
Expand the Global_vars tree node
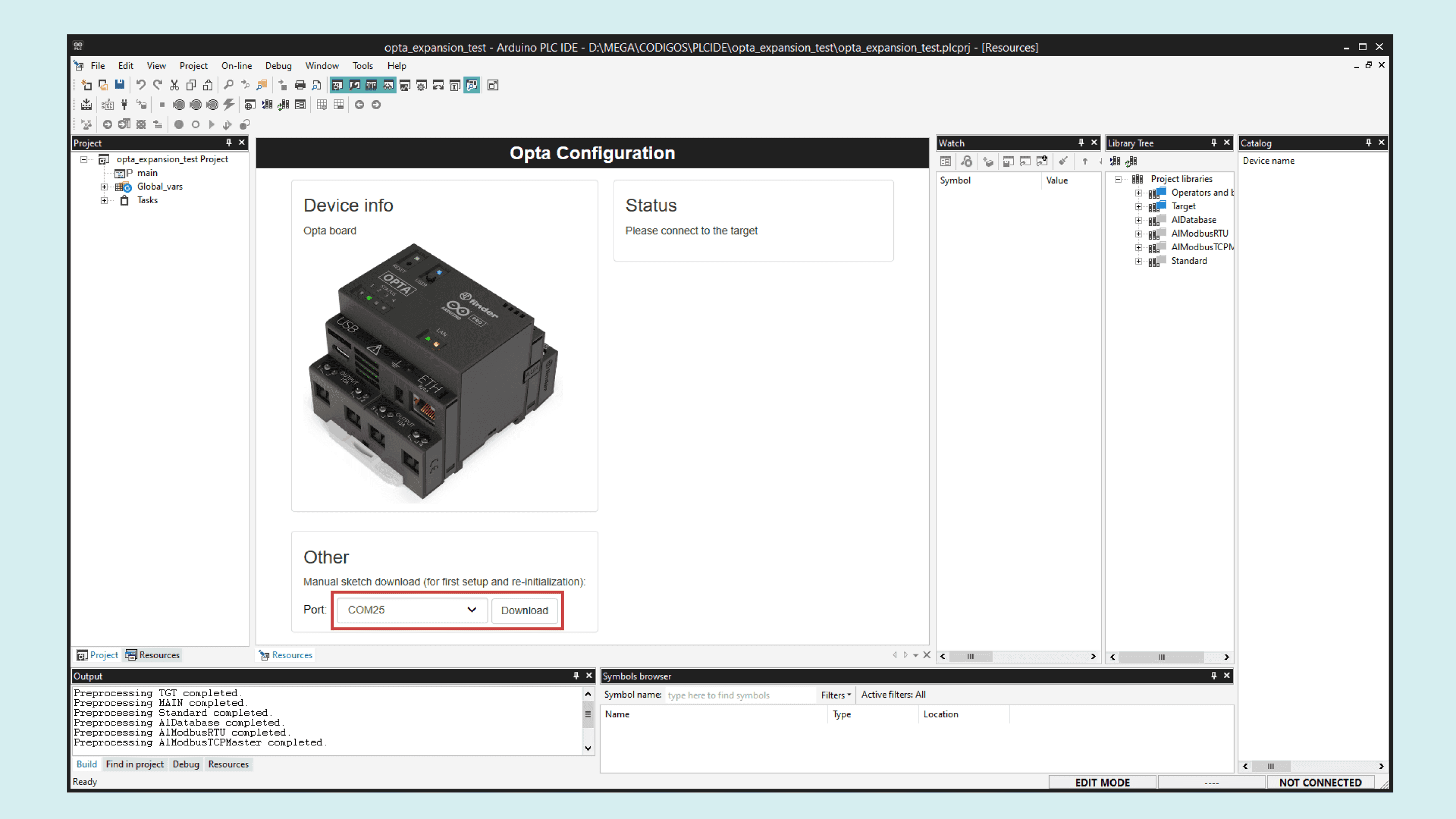(104, 187)
